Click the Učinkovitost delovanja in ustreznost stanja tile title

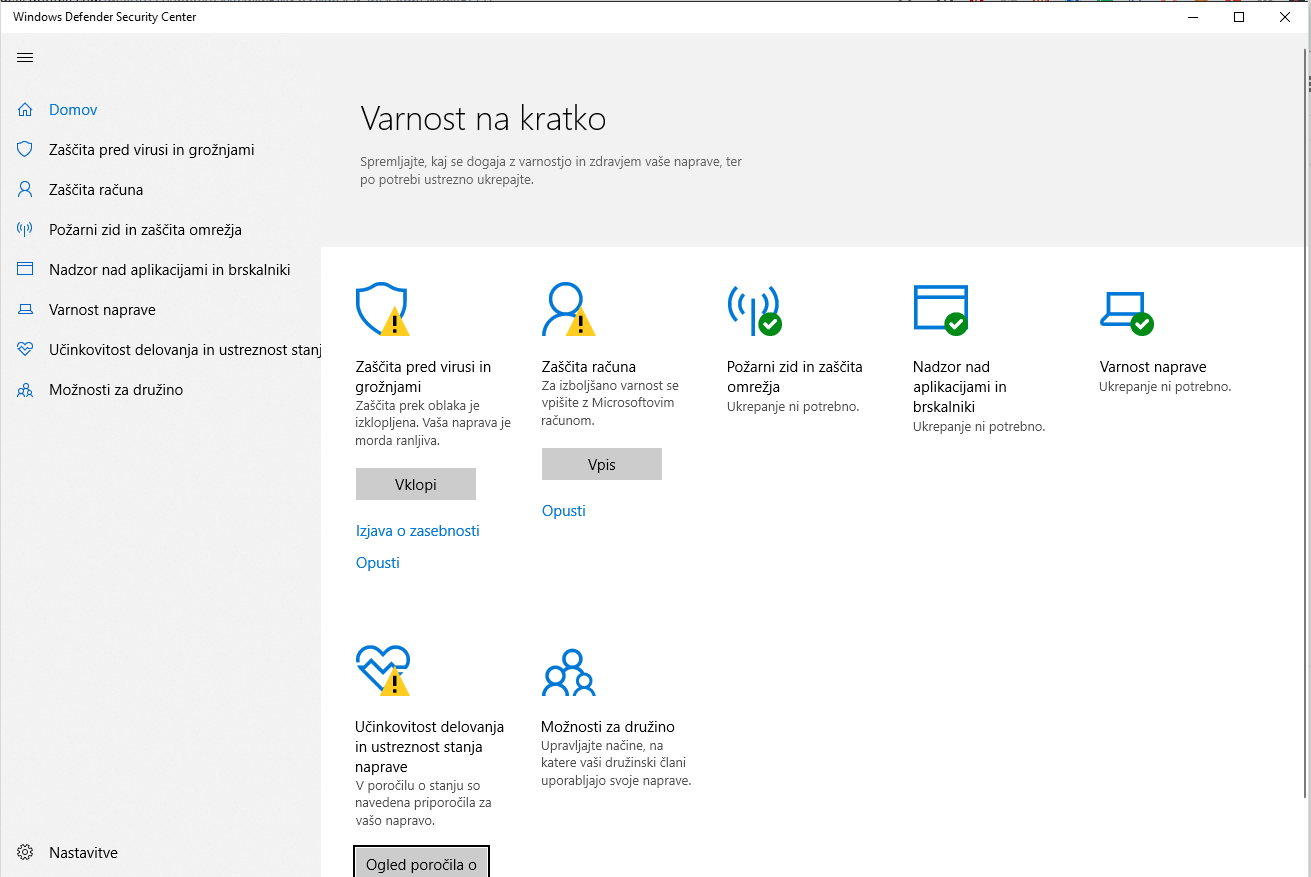click(430, 747)
